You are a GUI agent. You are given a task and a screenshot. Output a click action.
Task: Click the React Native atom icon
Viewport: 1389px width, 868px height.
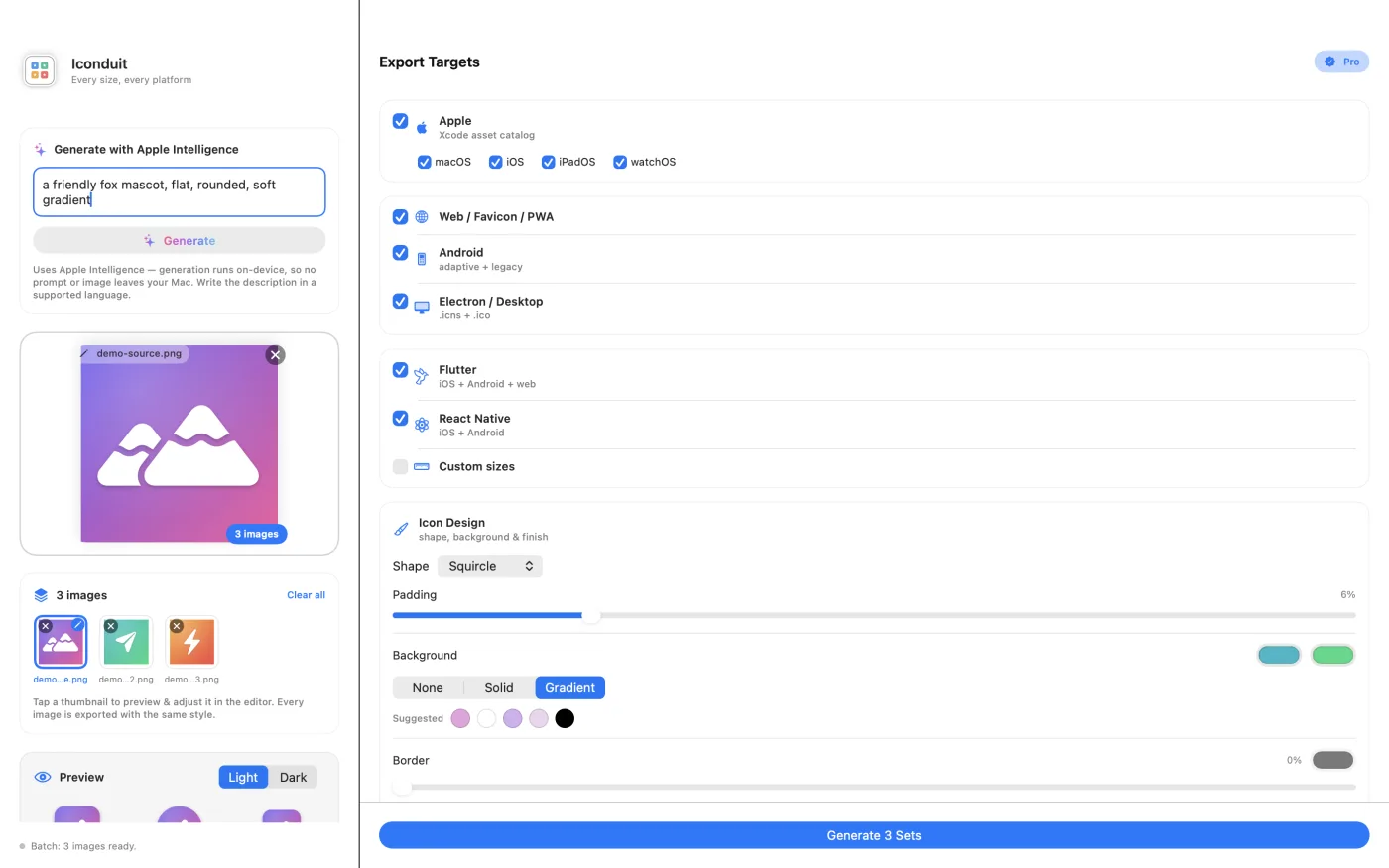pyautogui.click(x=422, y=425)
